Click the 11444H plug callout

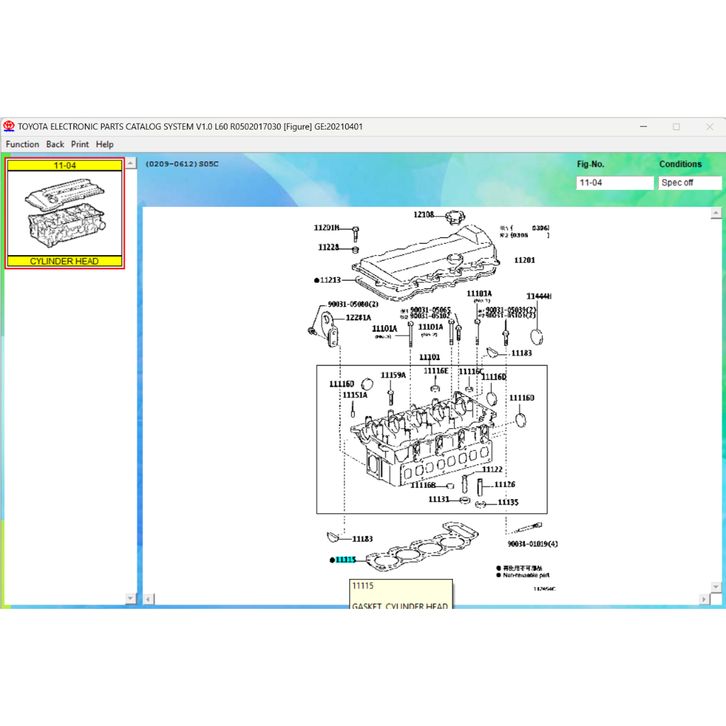coord(539,297)
